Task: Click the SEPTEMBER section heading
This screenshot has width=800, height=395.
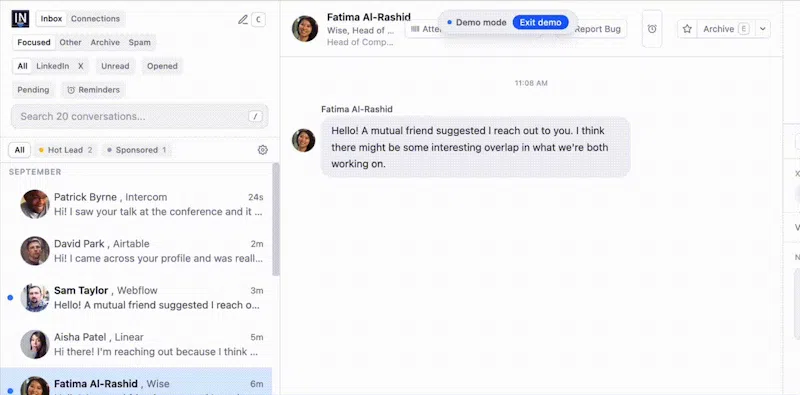Action: (35, 172)
